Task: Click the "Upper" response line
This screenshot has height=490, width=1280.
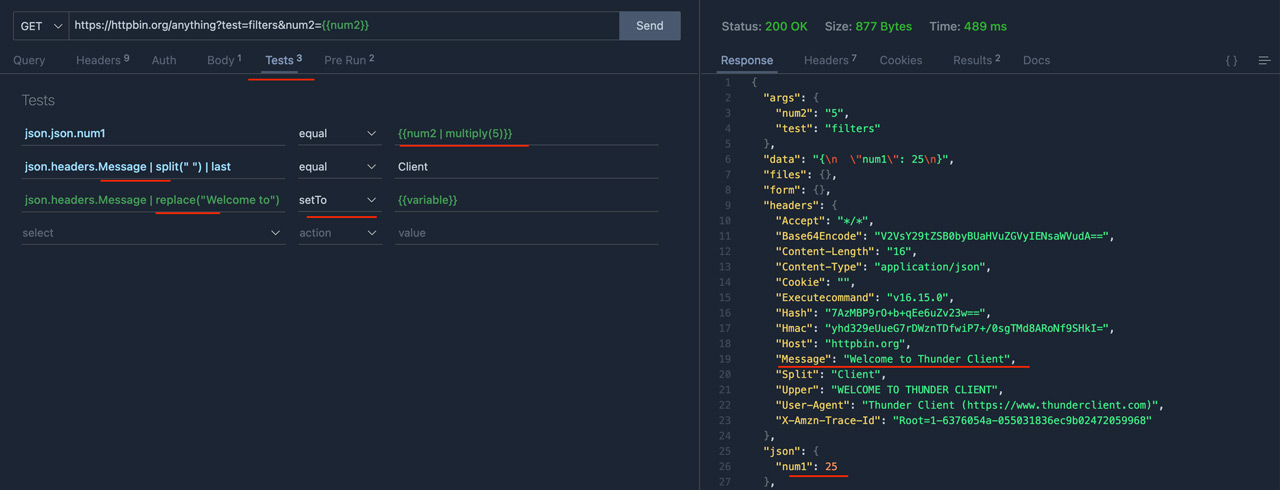Action: pos(889,389)
